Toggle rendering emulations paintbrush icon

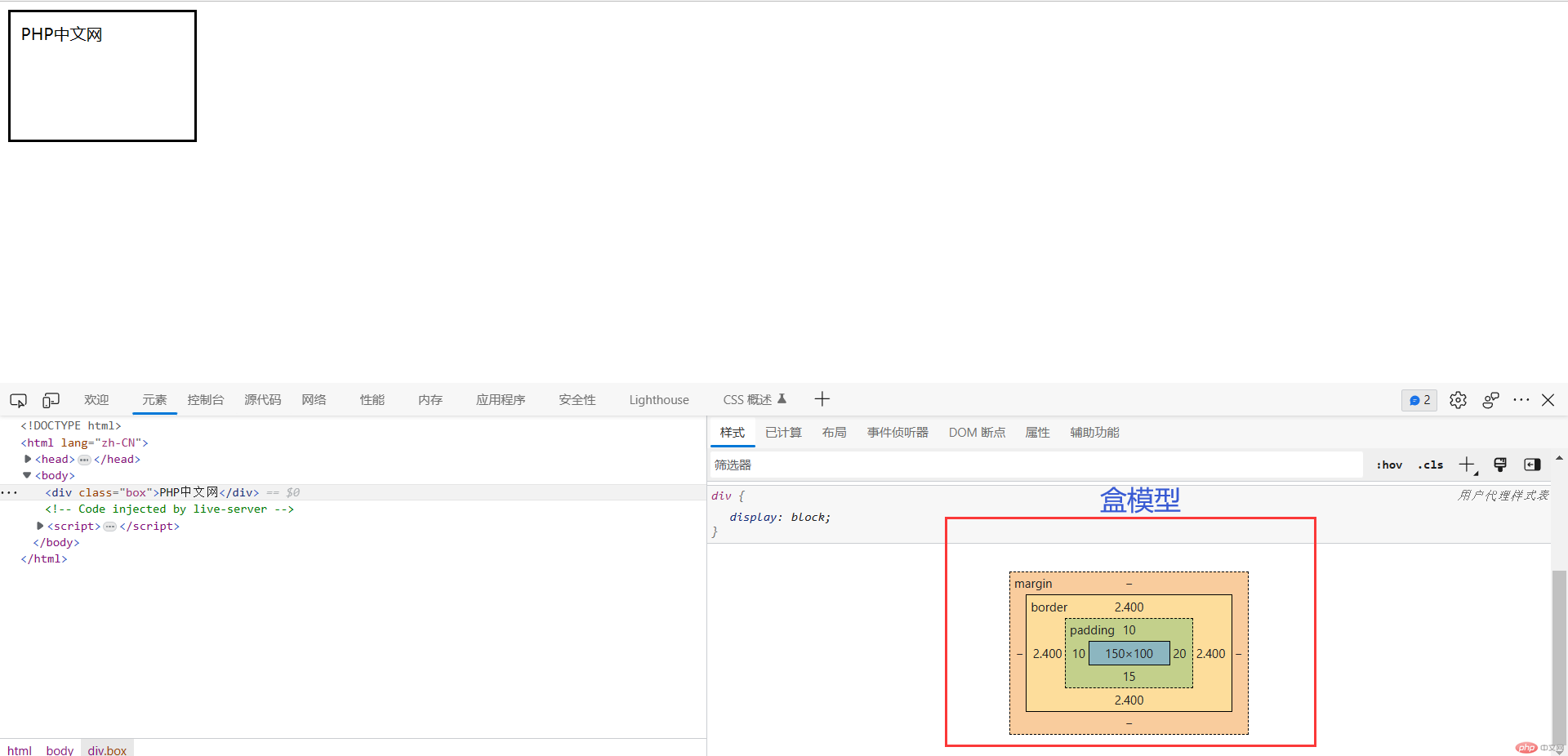click(x=1500, y=465)
